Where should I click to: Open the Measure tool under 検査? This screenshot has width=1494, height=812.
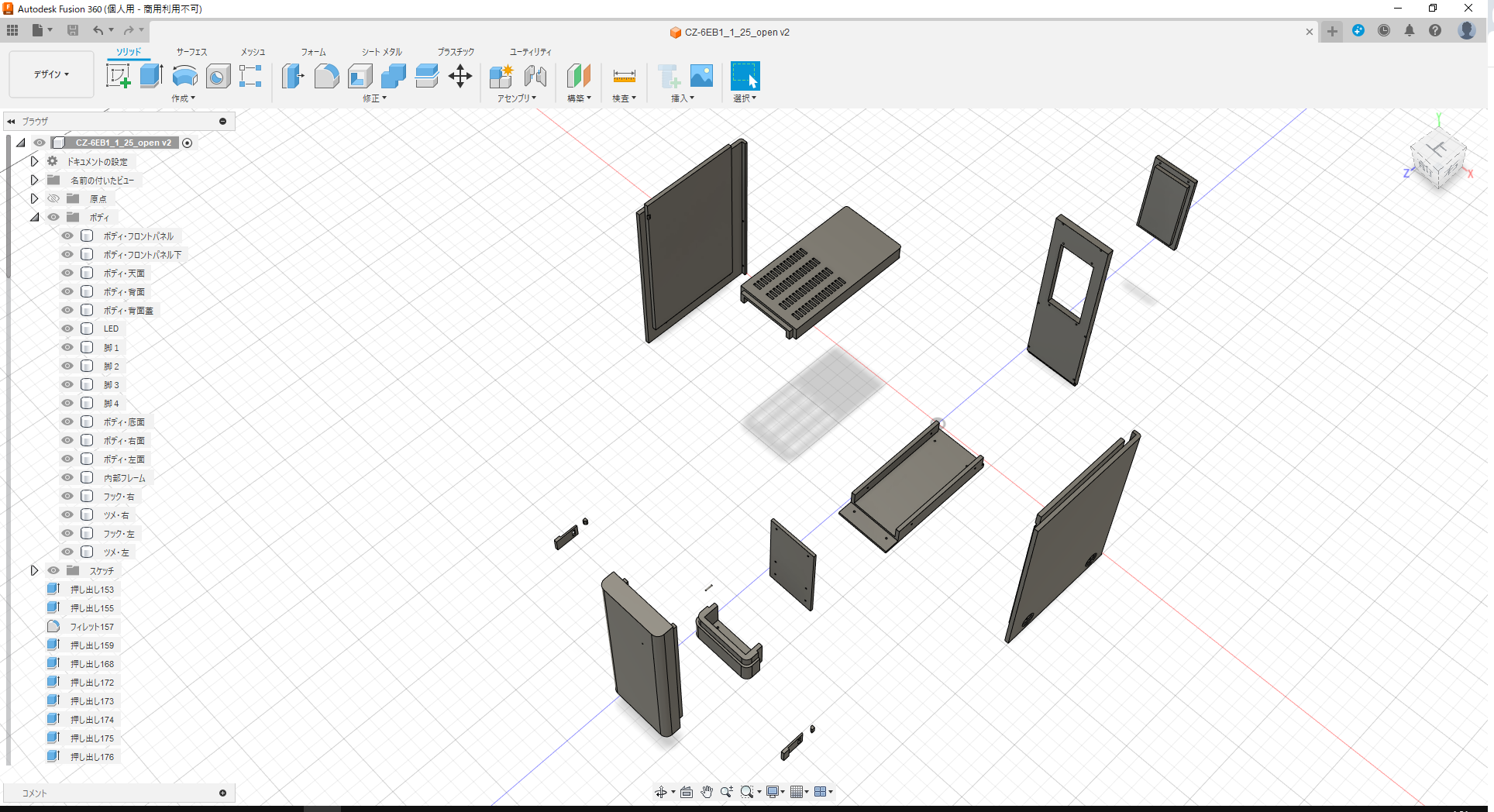click(x=624, y=77)
